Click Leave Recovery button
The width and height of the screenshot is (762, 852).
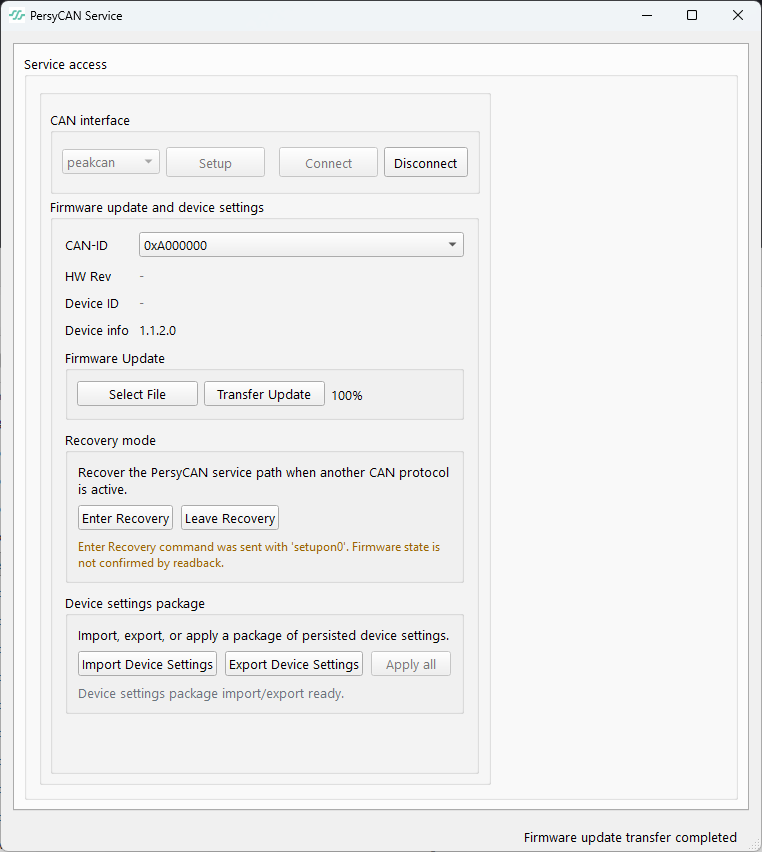230,518
